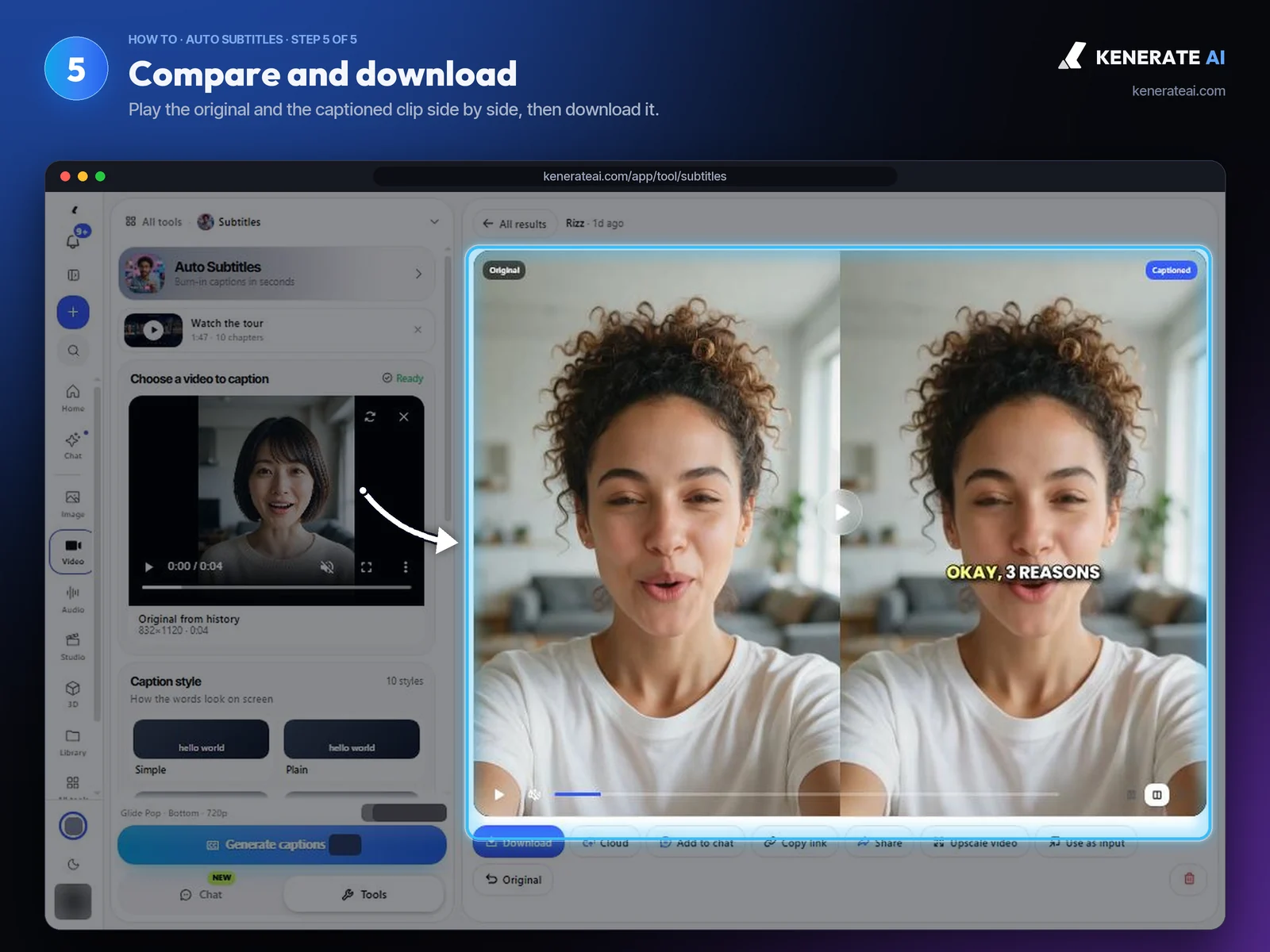Expand the tool header chevron next to Subtitles

[x=434, y=221]
